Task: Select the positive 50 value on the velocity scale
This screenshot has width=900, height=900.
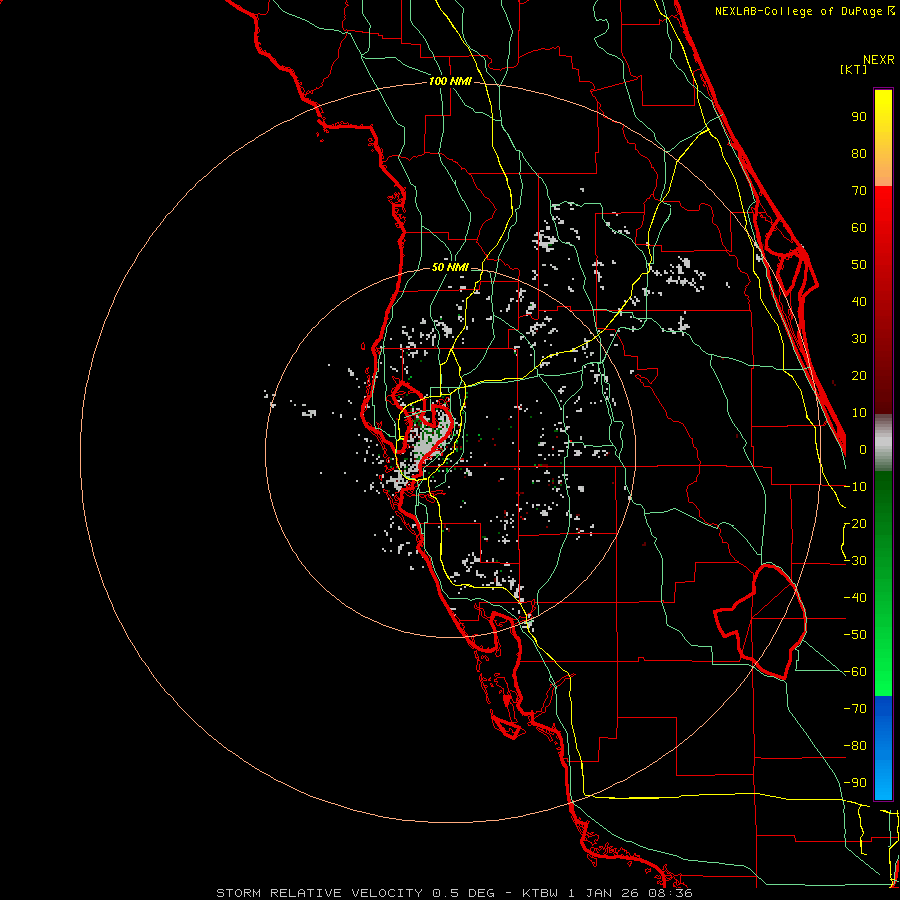Action: [859, 265]
